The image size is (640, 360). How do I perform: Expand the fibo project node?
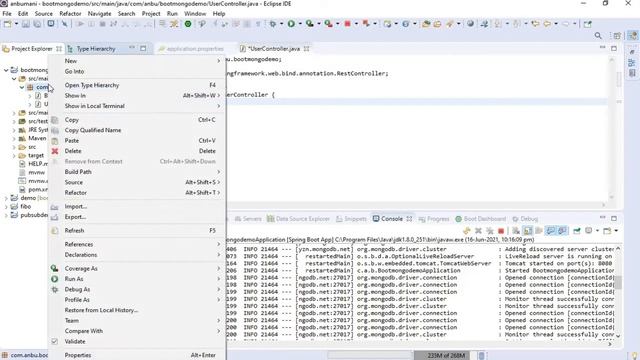click(x=6, y=207)
